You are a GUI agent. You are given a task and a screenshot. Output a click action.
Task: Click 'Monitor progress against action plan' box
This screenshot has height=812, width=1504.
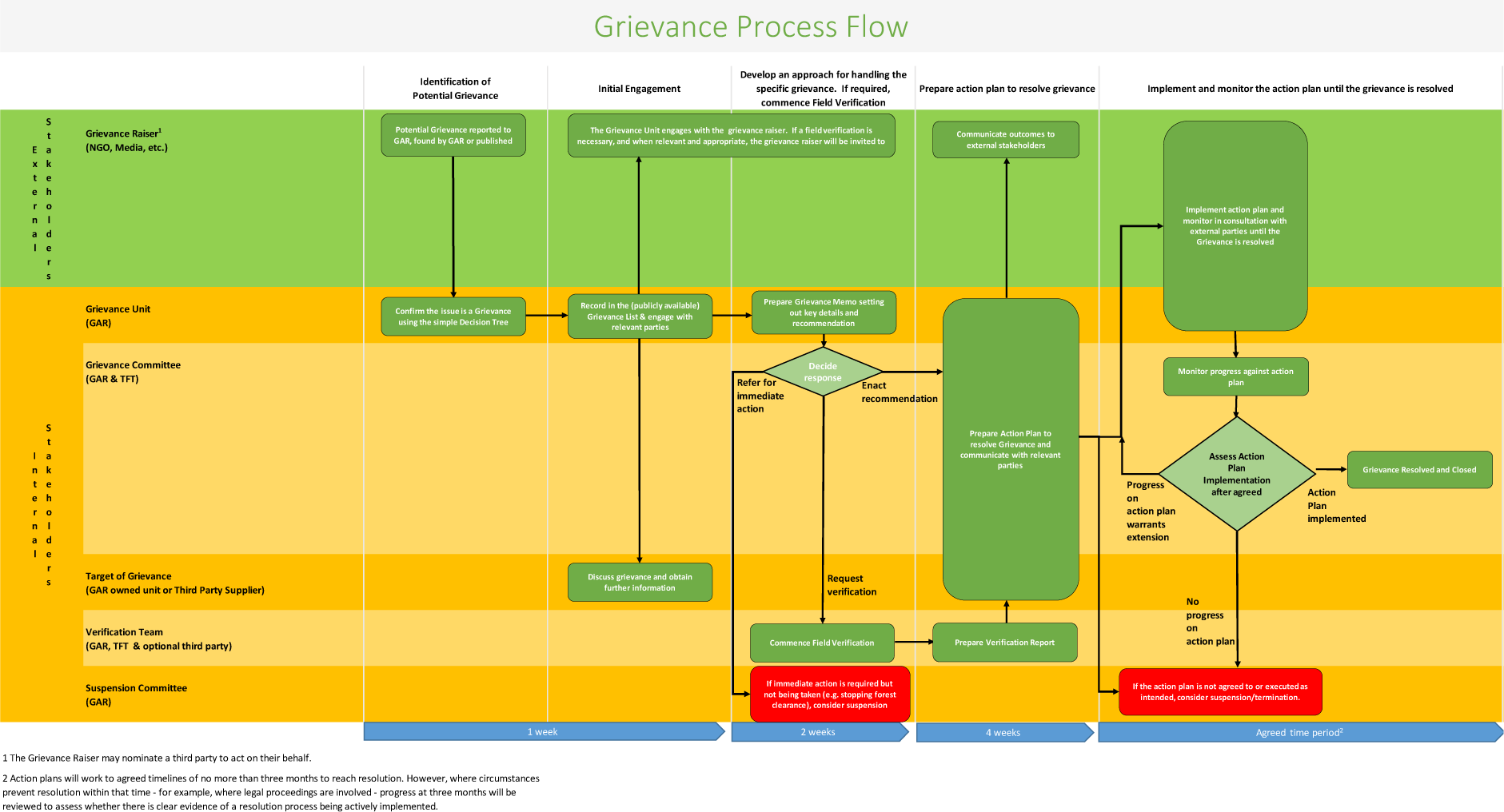(x=1236, y=376)
